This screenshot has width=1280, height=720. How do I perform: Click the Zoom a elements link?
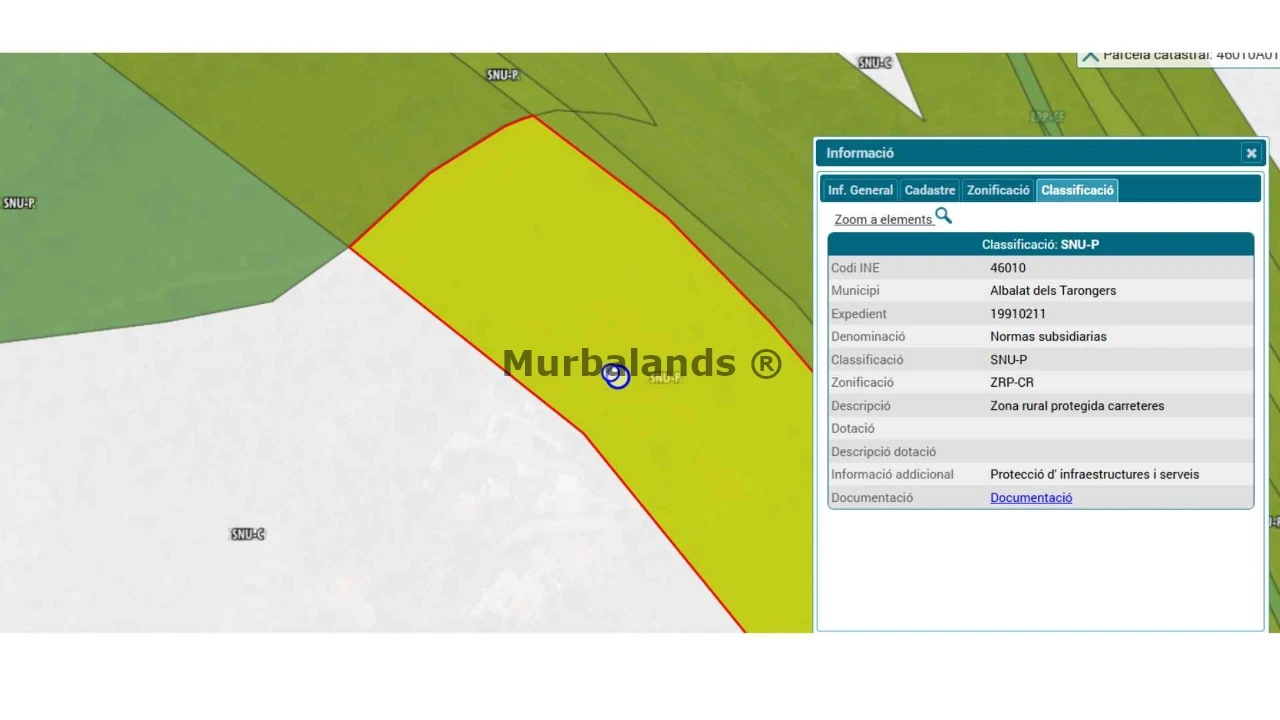tap(883, 219)
